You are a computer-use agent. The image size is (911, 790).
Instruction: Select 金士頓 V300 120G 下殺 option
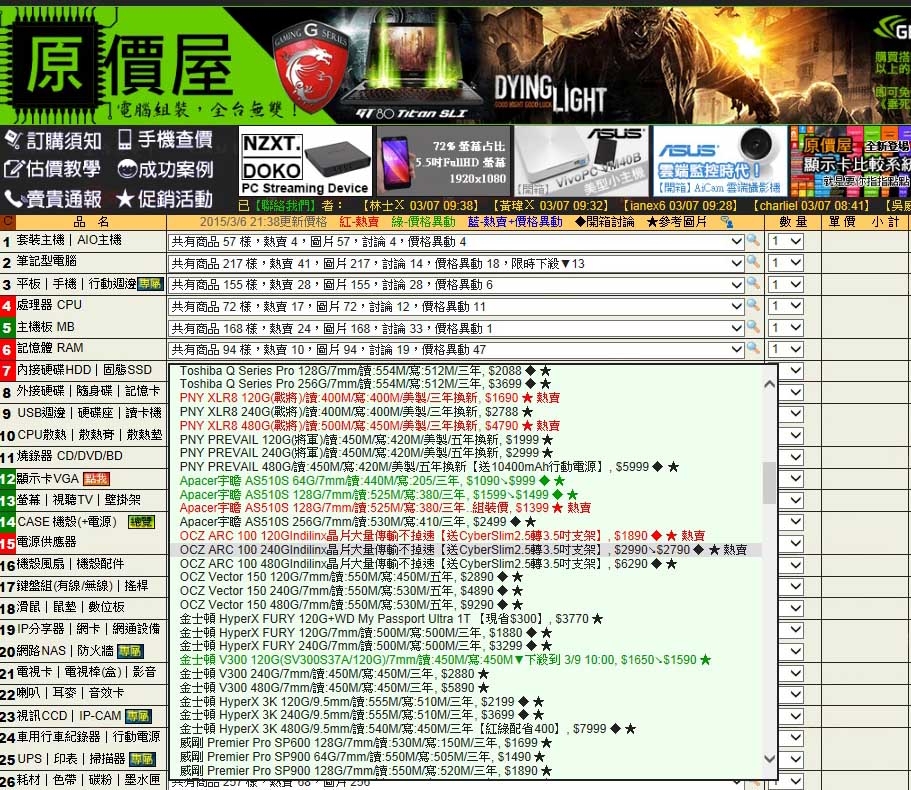(x=466, y=659)
